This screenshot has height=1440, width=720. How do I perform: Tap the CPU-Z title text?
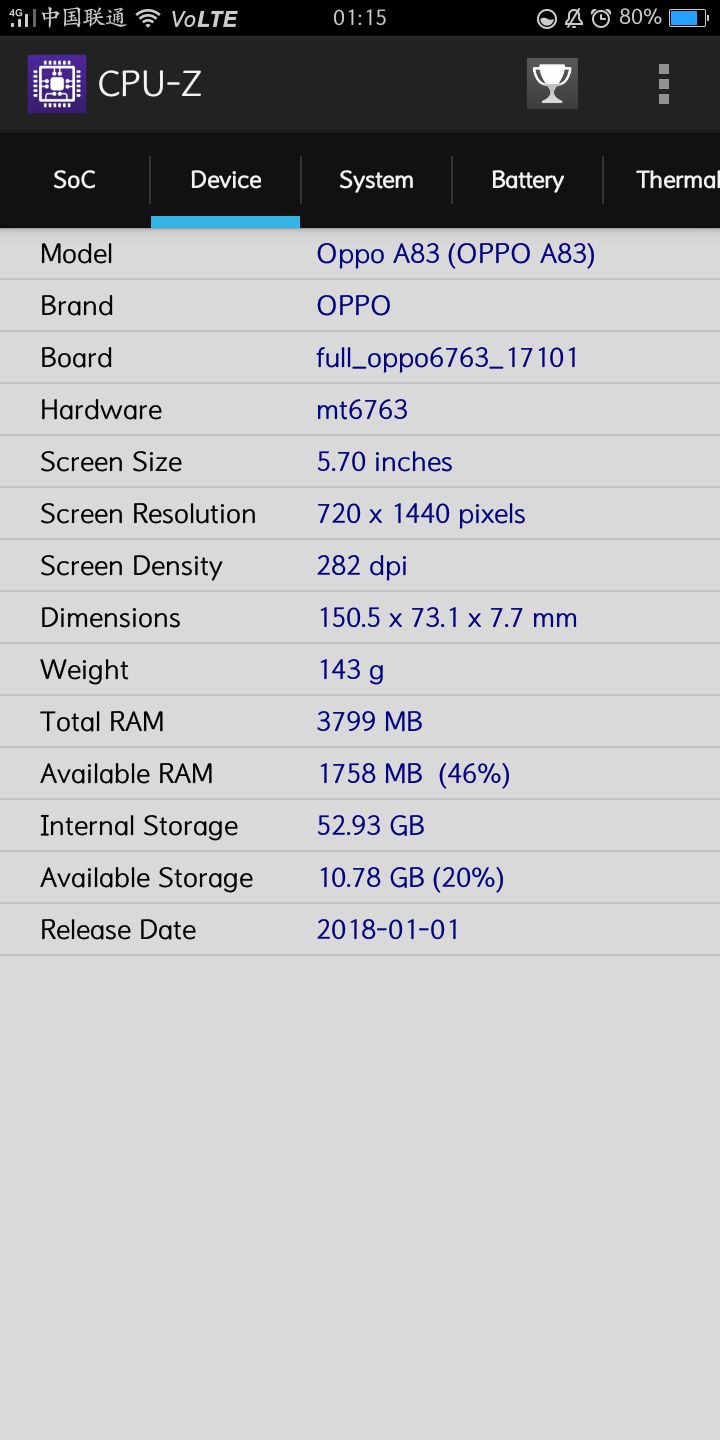(x=150, y=84)
